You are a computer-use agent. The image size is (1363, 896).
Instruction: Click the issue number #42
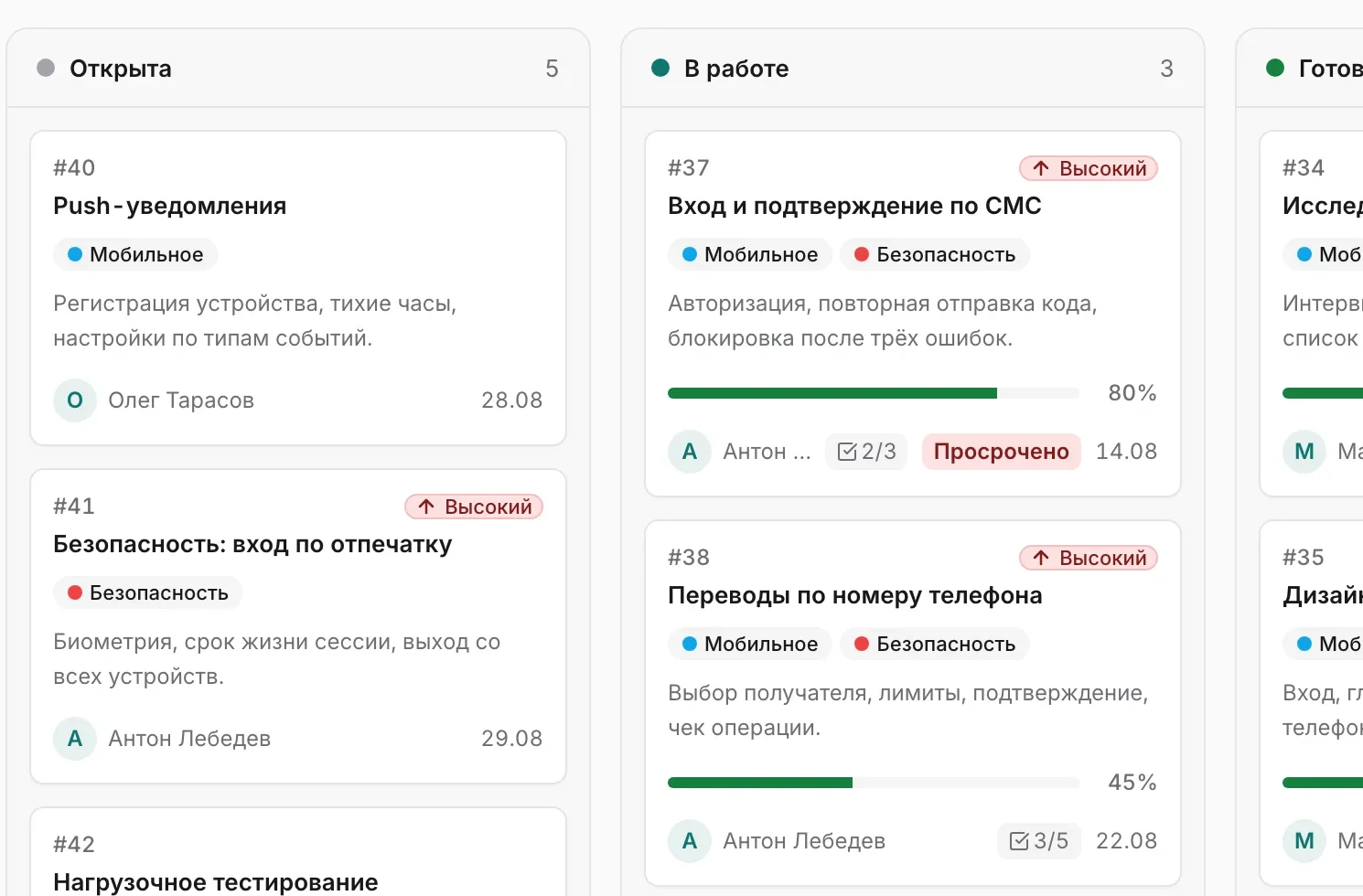pos(74,844)
